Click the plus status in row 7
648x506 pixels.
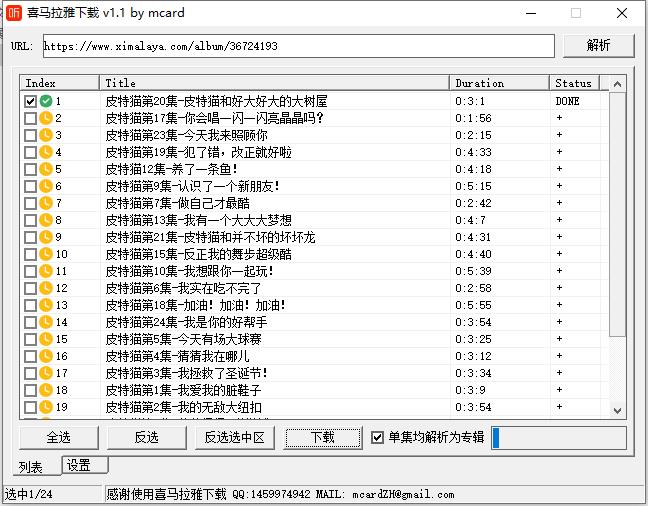(x=560, y=203)
